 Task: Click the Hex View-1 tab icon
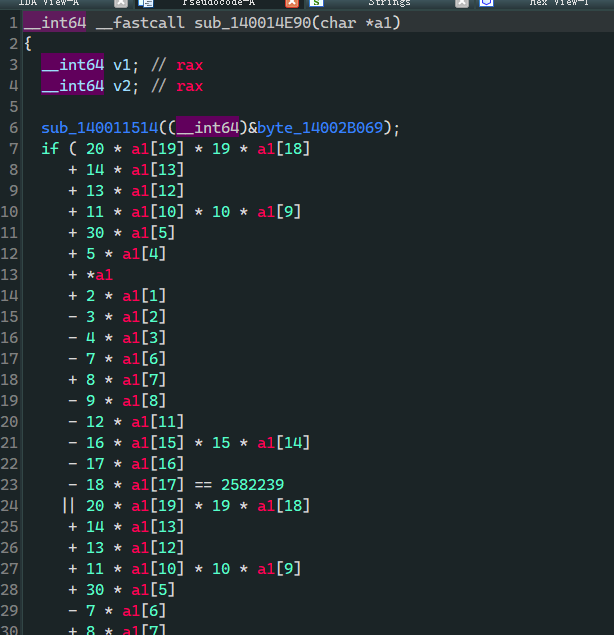pyautogui.click(x=486, y=4)
